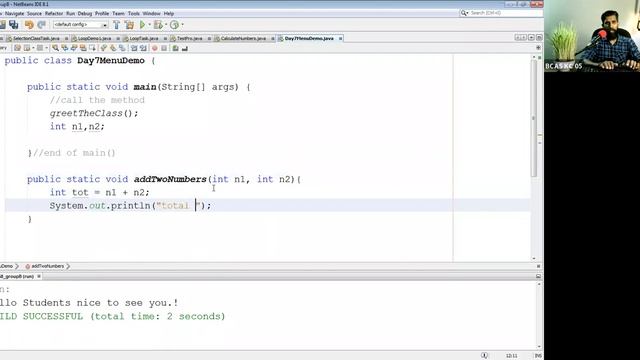Screen dimensions: 640x360
Task: Click the Comment lines editor icon
Action: click(176, 48)
